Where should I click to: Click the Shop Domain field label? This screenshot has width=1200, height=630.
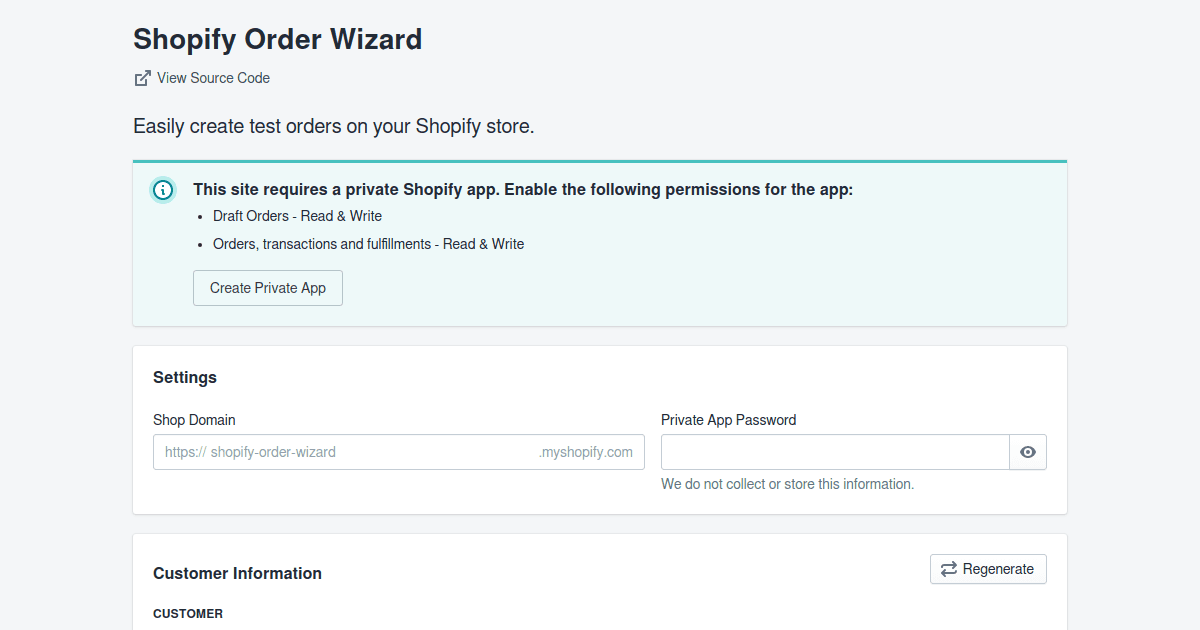(x=194, y=419)
